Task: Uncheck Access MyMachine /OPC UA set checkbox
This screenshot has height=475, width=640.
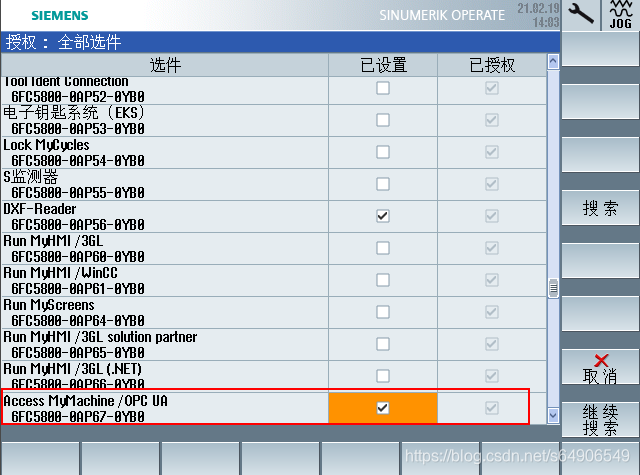Action: tap(382, 408)
